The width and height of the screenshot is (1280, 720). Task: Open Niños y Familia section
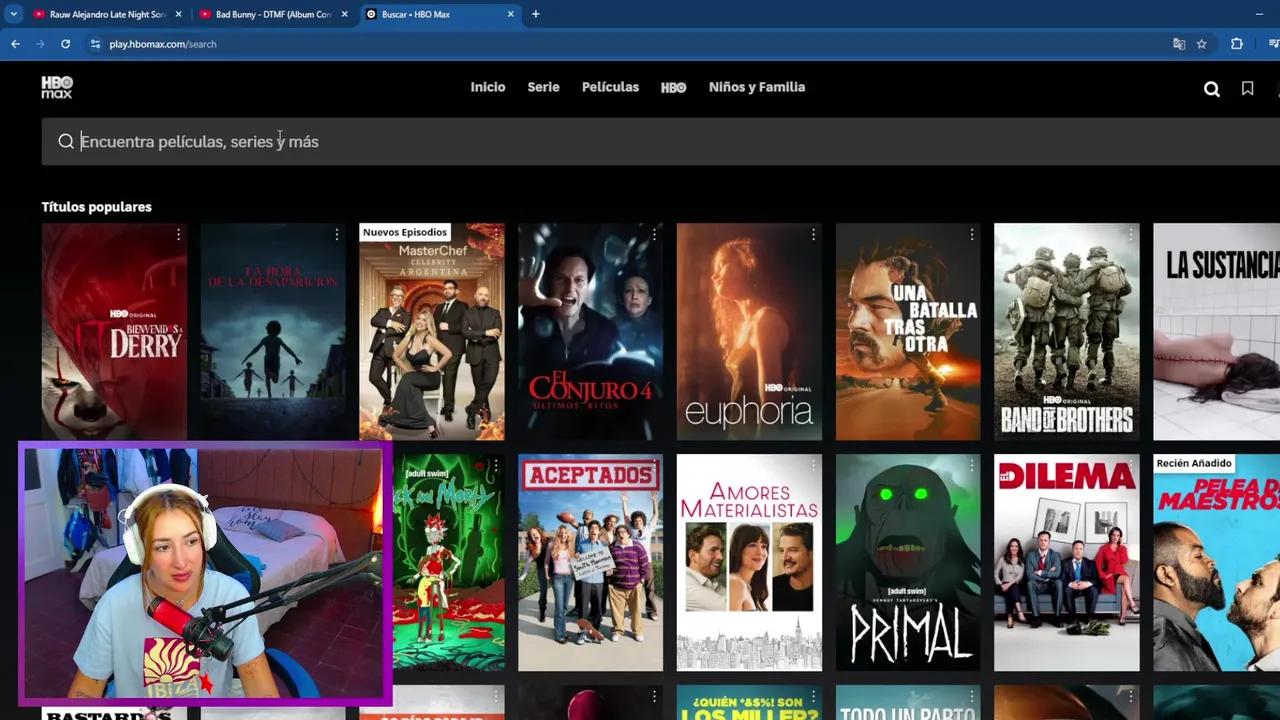click(757, 87)
